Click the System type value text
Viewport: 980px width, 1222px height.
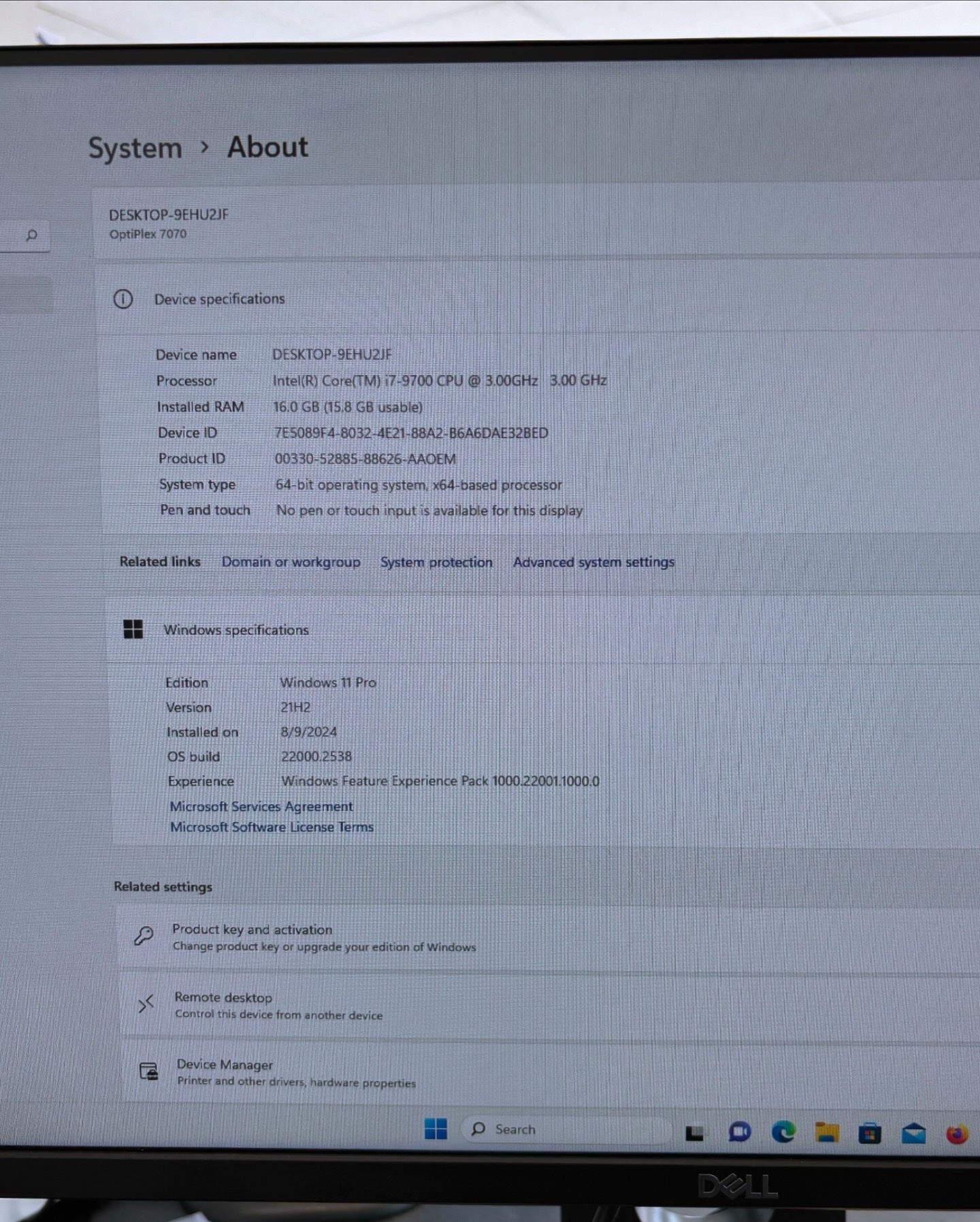point(419,484)
